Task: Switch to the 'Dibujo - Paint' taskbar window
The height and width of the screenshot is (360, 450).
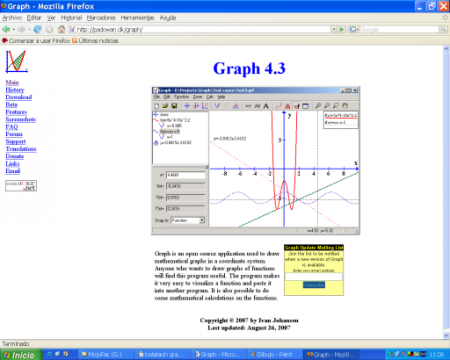Action: point(275,355)
